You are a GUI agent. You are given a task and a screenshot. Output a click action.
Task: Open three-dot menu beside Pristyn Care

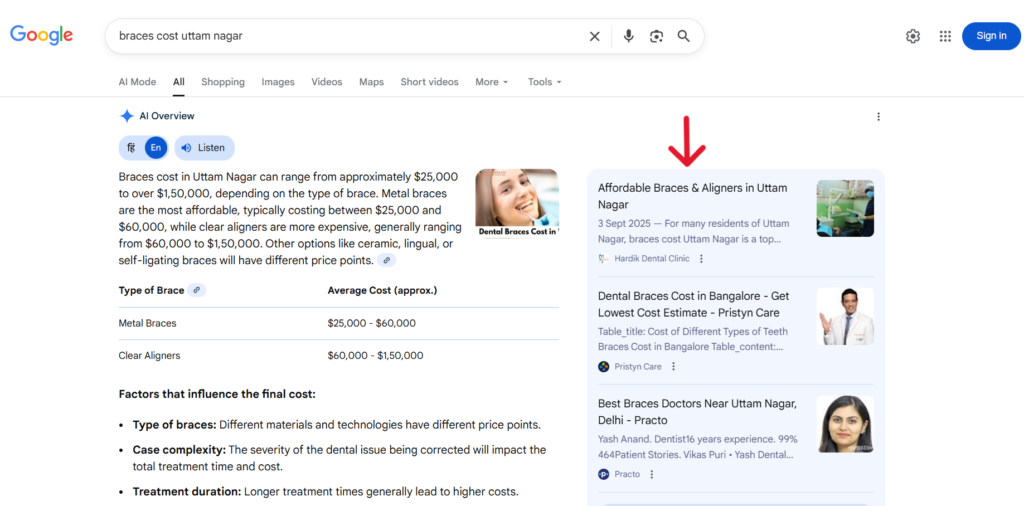click(673, 366)
